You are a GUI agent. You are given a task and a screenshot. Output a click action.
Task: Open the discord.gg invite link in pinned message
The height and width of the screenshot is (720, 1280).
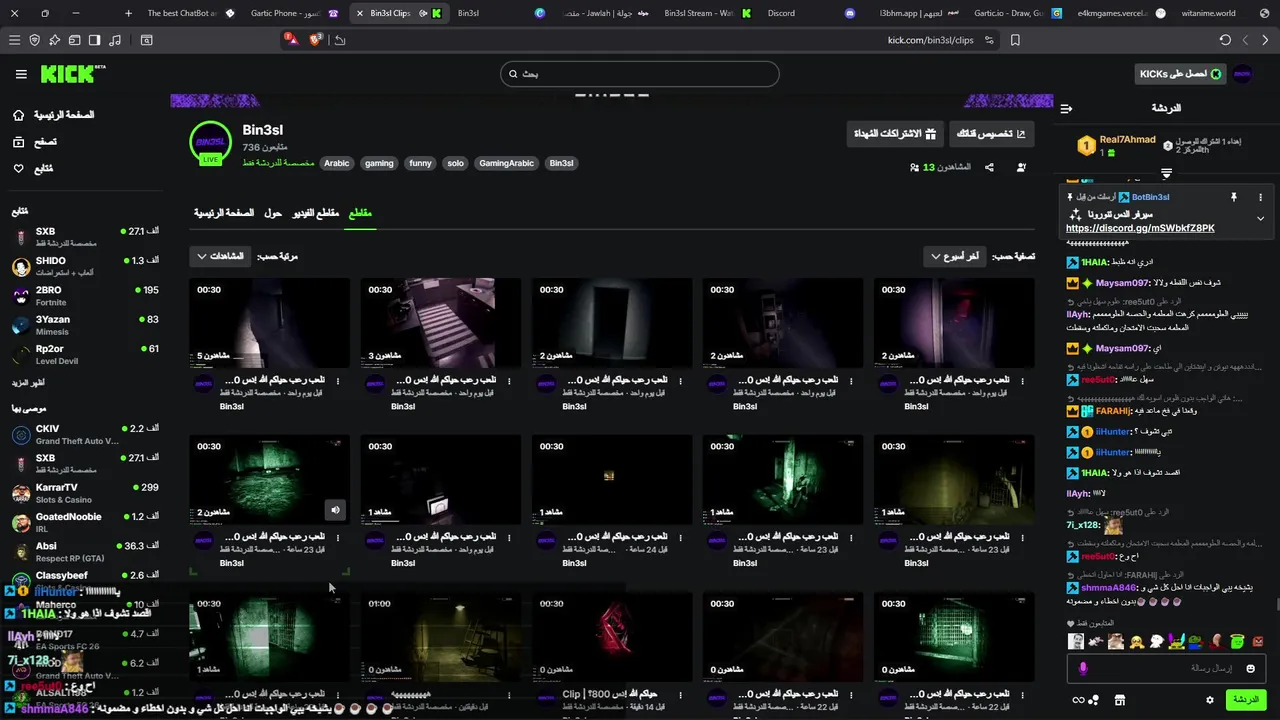pyautogui.click(x=1140, y=228)
